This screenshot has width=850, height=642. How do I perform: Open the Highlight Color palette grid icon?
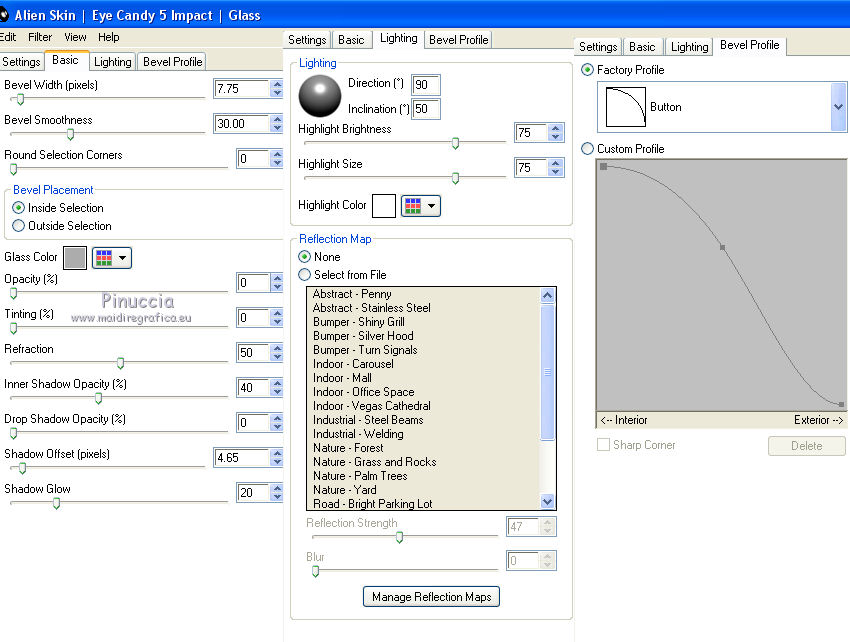click(414, 206)
